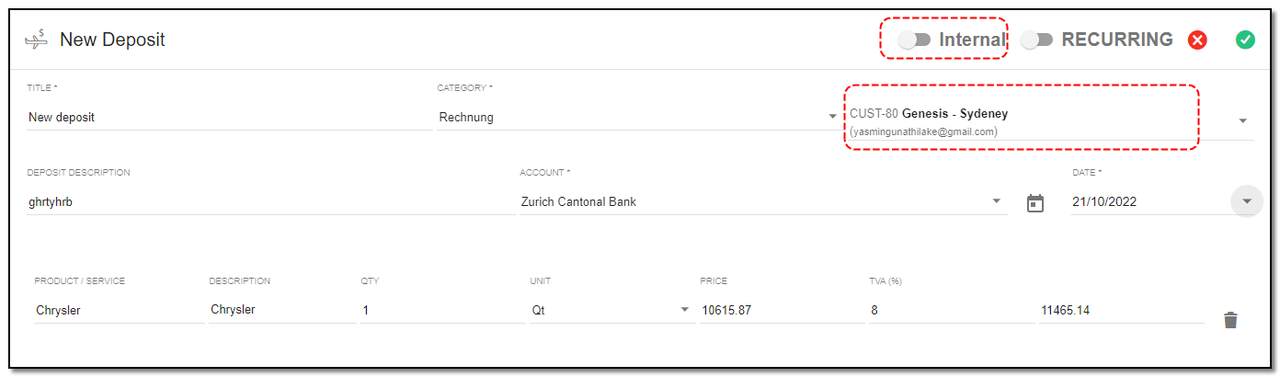
Task: Confirm deposit with green checkmark icon
Action: pyautogui.click(x=1245, y=40)
